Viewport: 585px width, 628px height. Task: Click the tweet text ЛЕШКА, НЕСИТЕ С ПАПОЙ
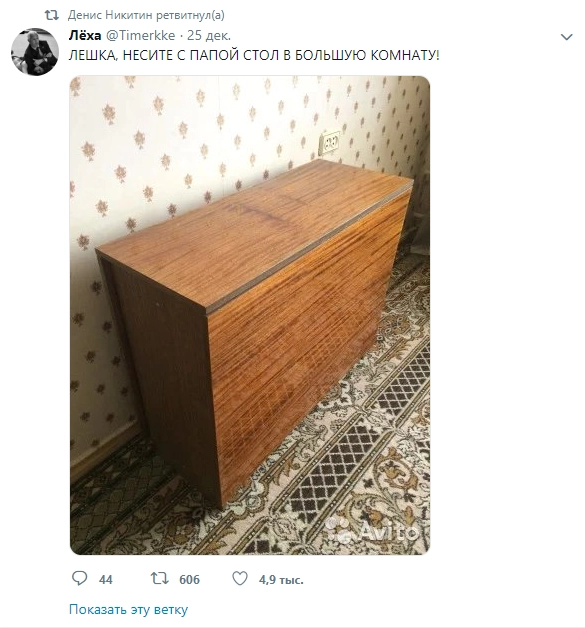pos(154,55)
